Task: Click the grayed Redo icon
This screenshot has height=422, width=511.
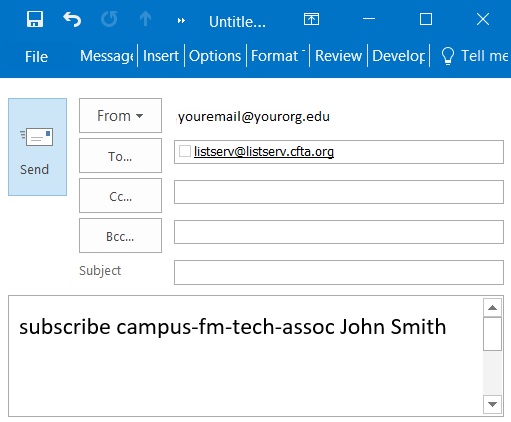Action: [109, 19]
